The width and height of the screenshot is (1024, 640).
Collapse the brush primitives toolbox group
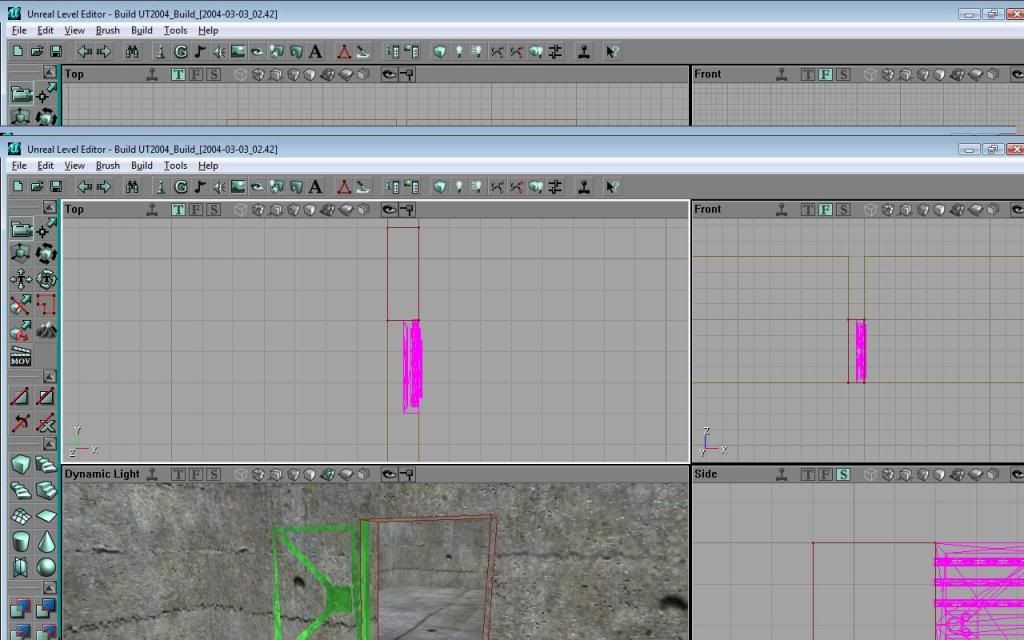click(x=48, y=443)
